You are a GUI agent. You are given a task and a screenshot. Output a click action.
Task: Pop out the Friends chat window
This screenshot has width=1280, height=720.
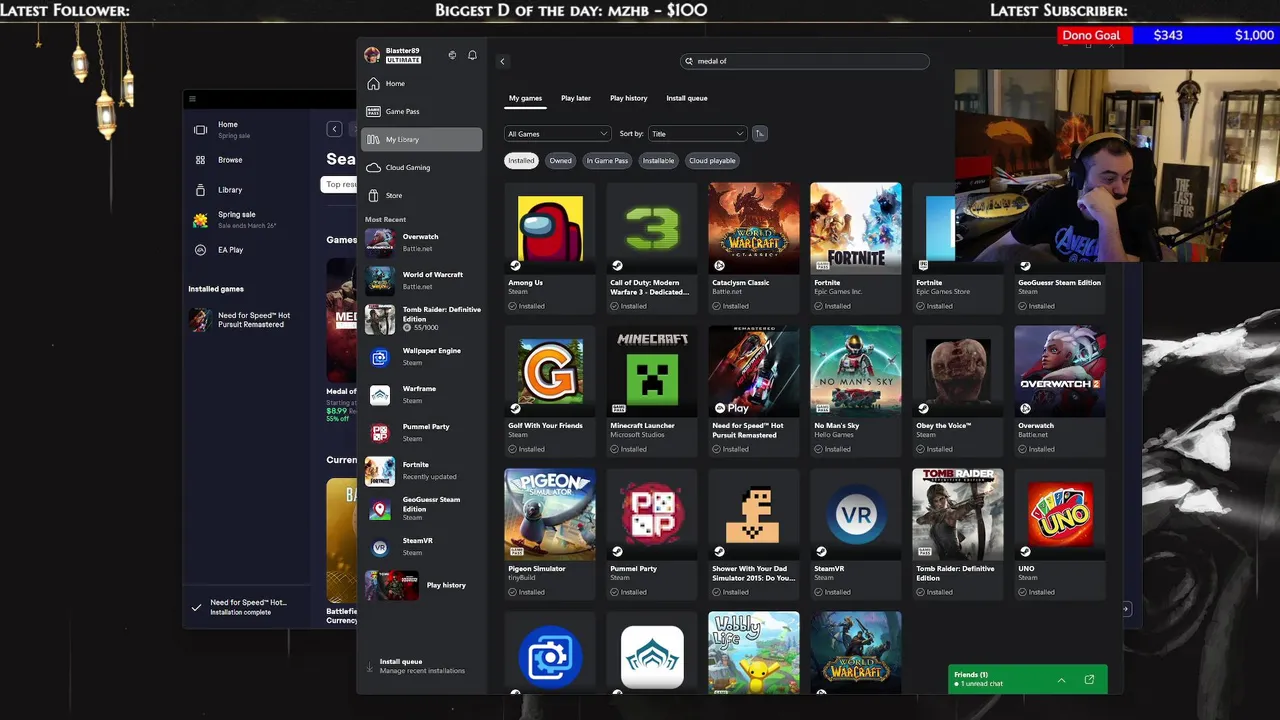coord(1089,680)
